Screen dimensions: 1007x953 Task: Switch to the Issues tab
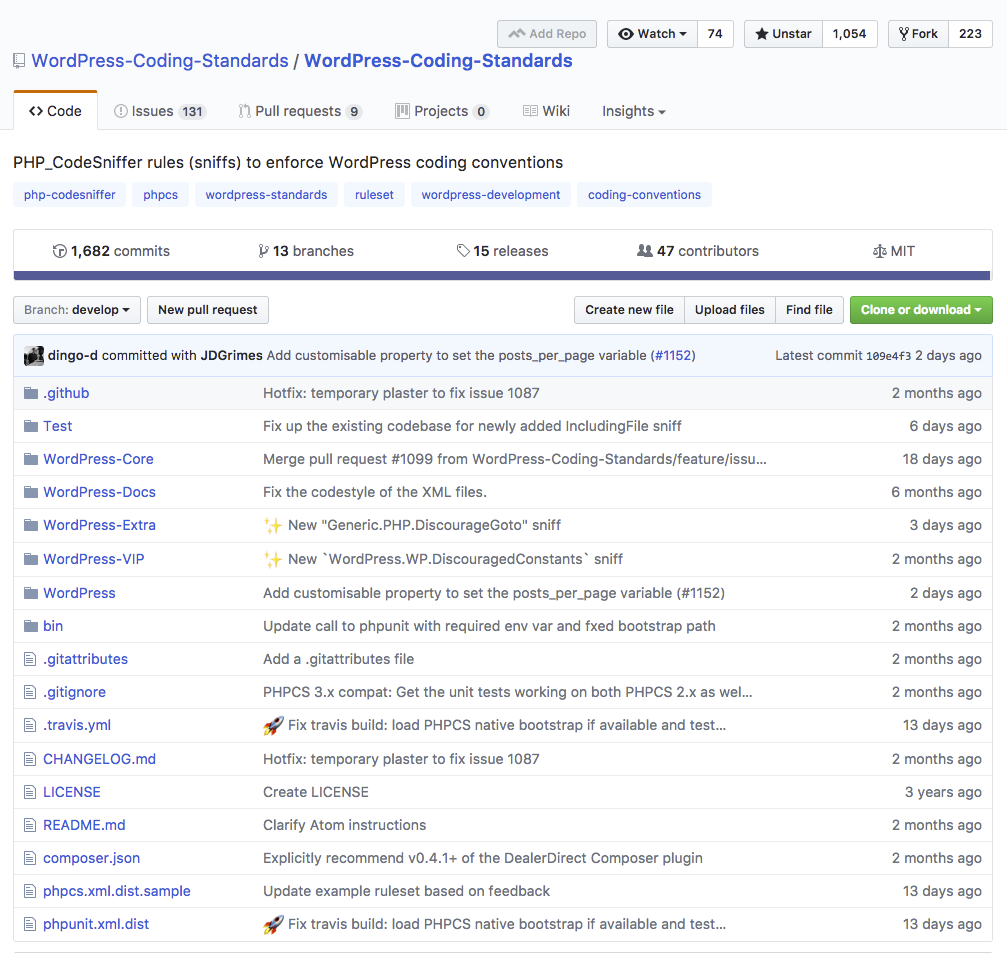159,112
